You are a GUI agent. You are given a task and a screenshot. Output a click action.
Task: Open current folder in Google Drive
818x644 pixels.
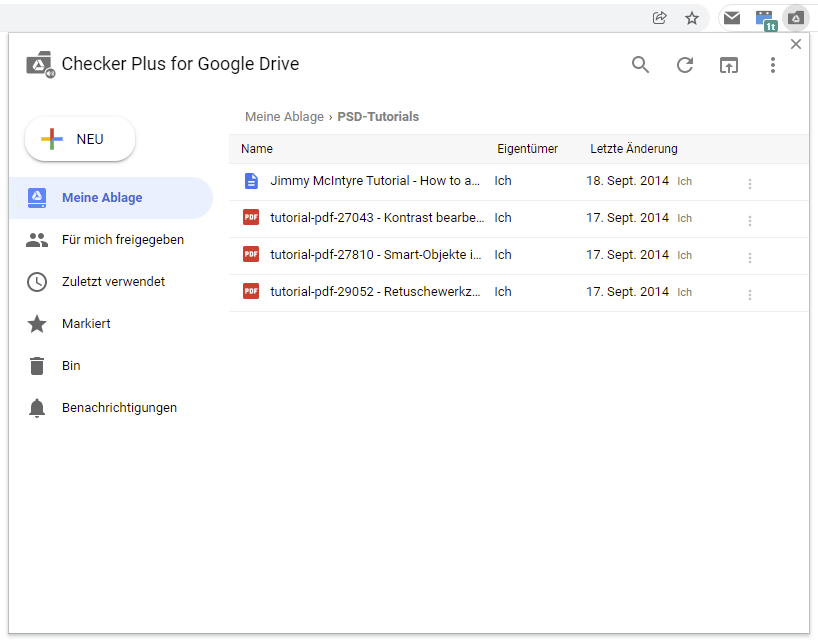pos(729,64)
